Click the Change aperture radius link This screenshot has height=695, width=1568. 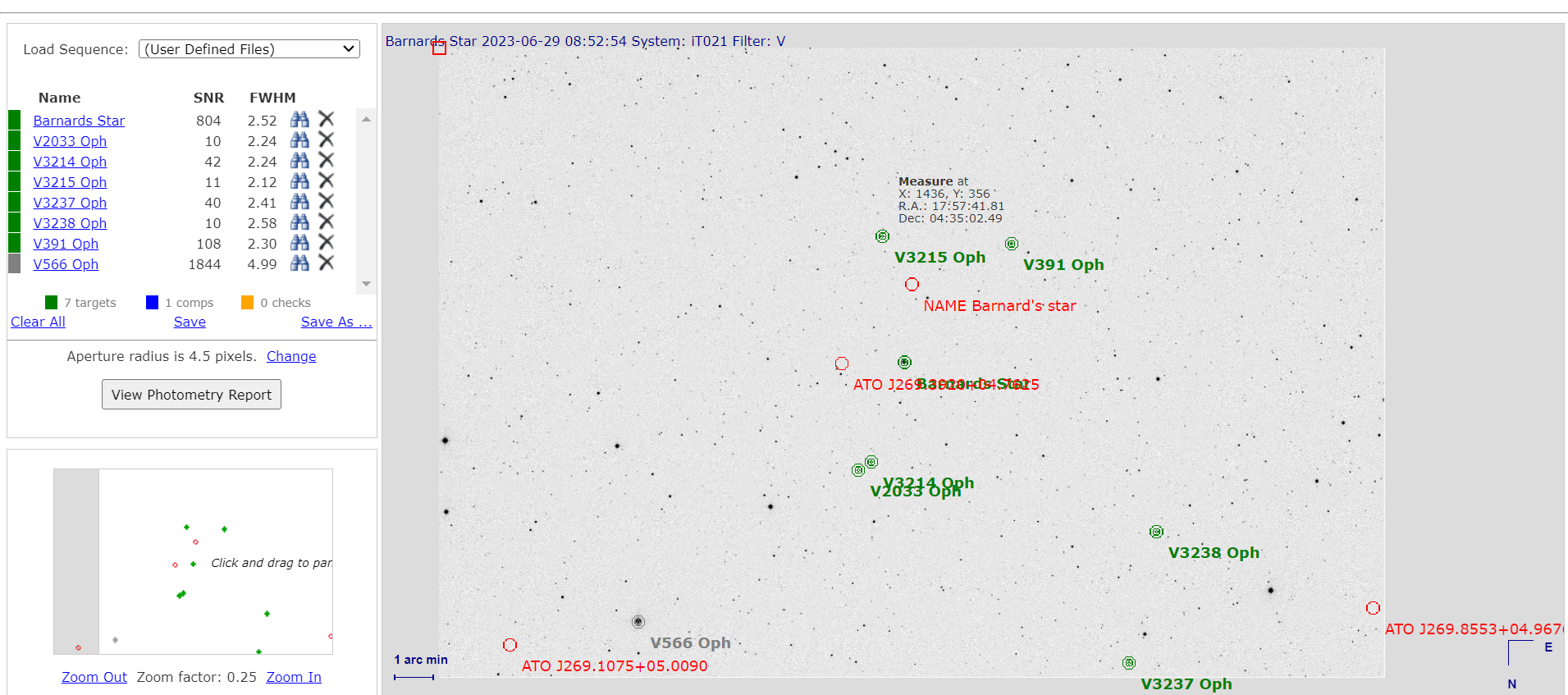point(291,356)
